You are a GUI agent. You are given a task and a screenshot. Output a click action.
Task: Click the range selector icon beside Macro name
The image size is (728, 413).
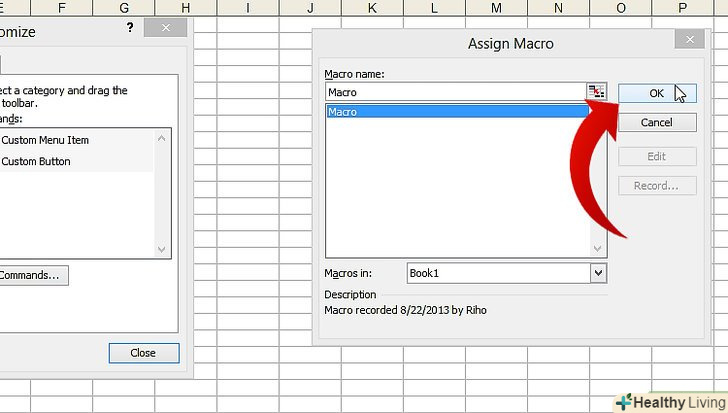click(x=597, y=91)
